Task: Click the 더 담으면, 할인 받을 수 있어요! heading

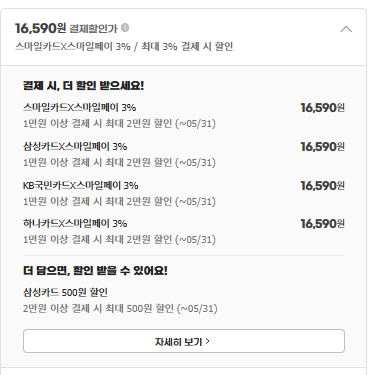Action: click(95, 270)
